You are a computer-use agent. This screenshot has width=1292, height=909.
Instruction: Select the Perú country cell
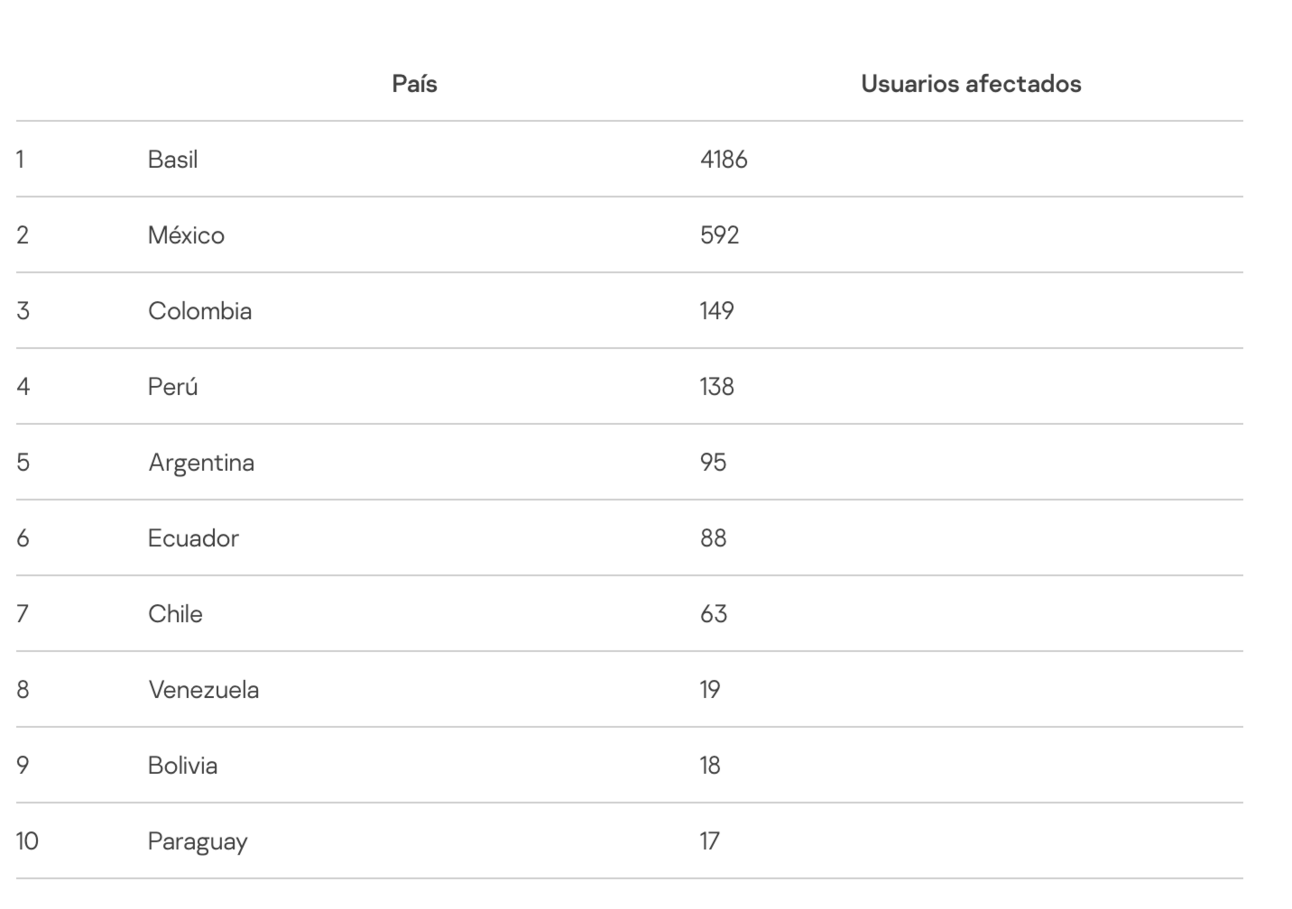point(173,387)
